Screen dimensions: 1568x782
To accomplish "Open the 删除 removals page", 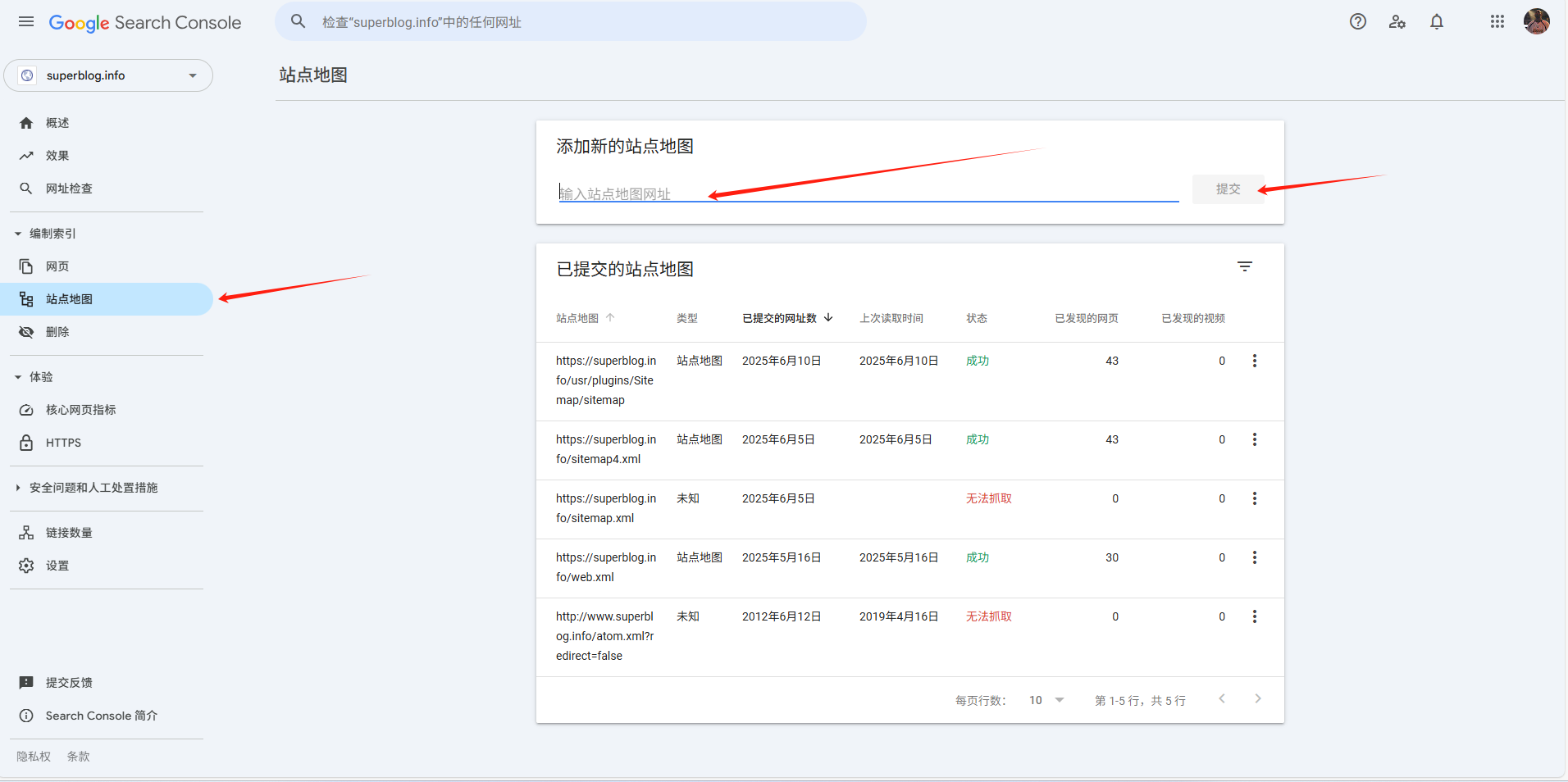I will click(107, 332).
